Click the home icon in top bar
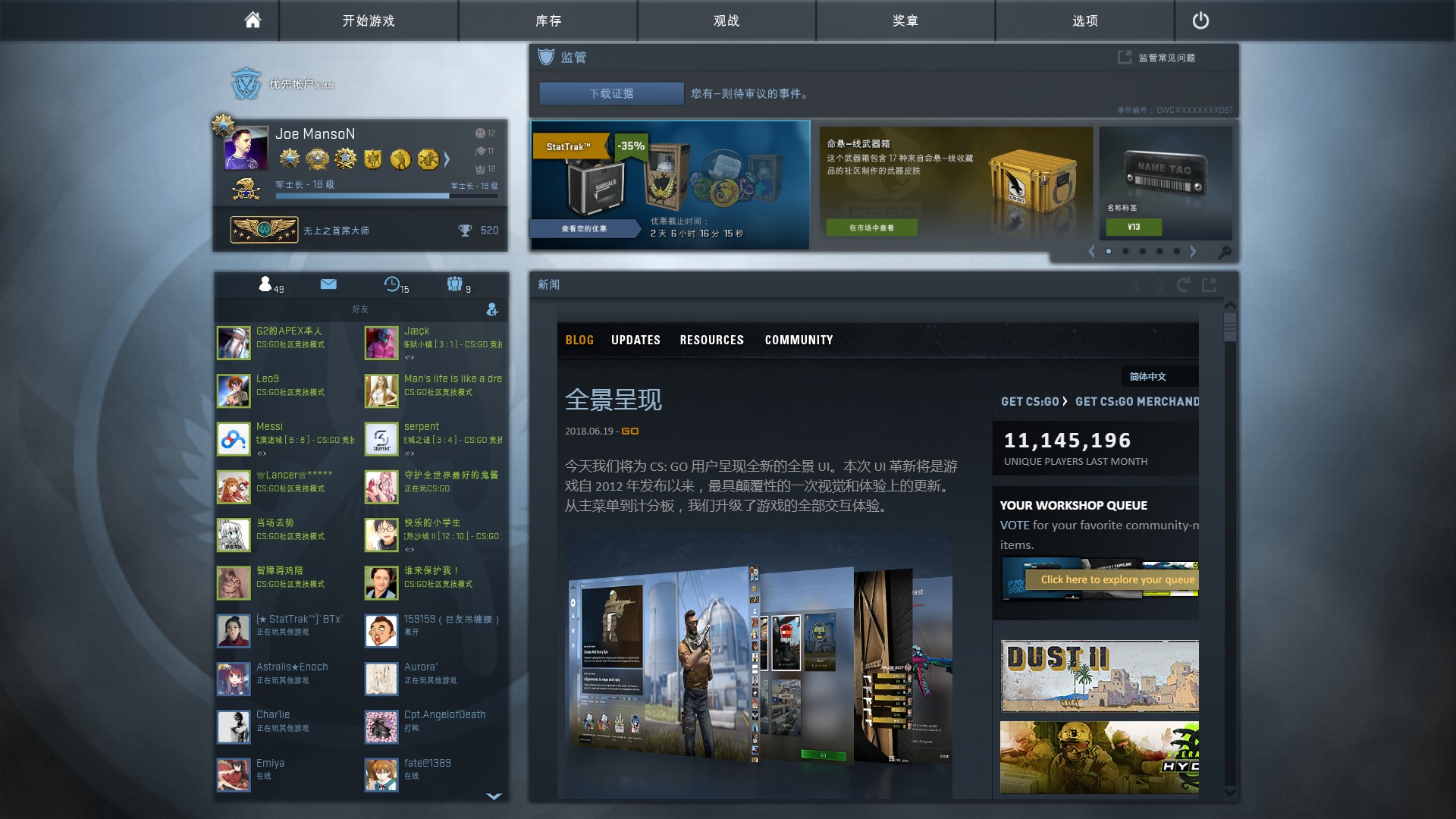The width and height of the screenshot is (1456, 819). (x=253, y=20)
